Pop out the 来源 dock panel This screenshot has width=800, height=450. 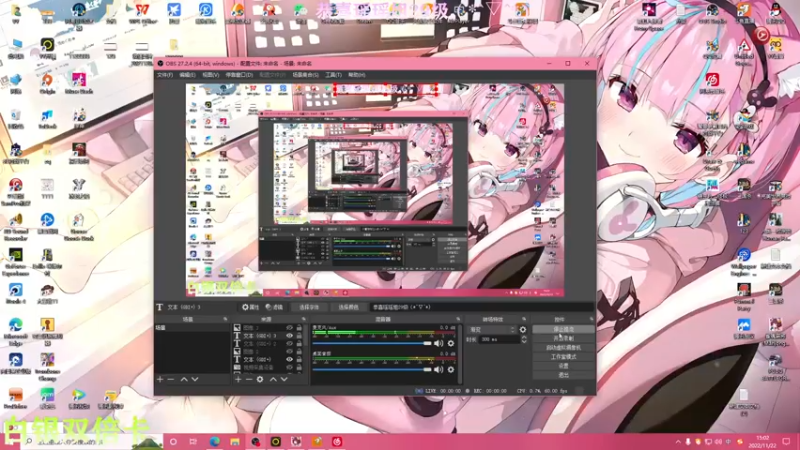(x=304, y=319)
